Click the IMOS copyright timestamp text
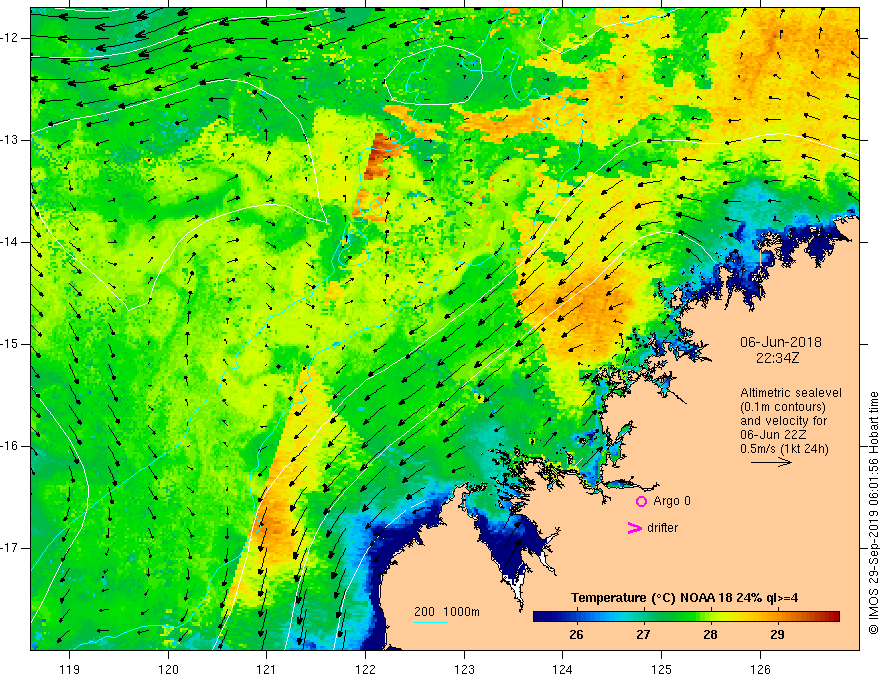Viewport: 880px width, 680px height. 873,513
